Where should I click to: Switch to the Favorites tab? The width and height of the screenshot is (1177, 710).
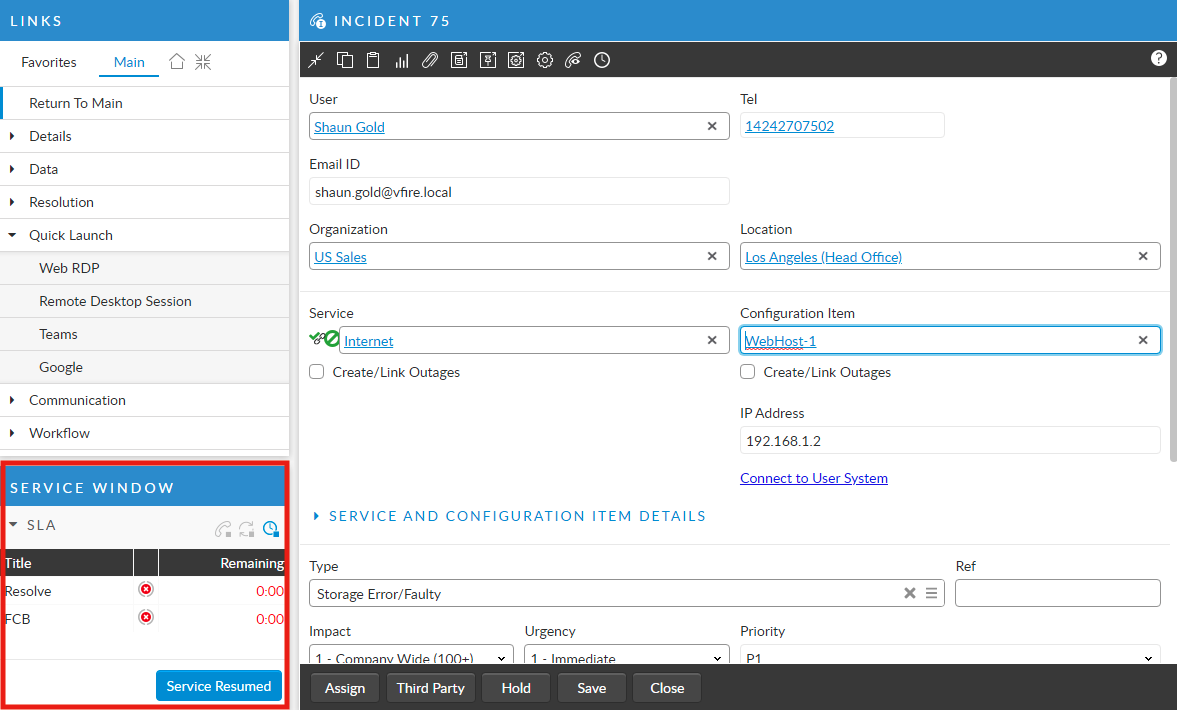49,62
